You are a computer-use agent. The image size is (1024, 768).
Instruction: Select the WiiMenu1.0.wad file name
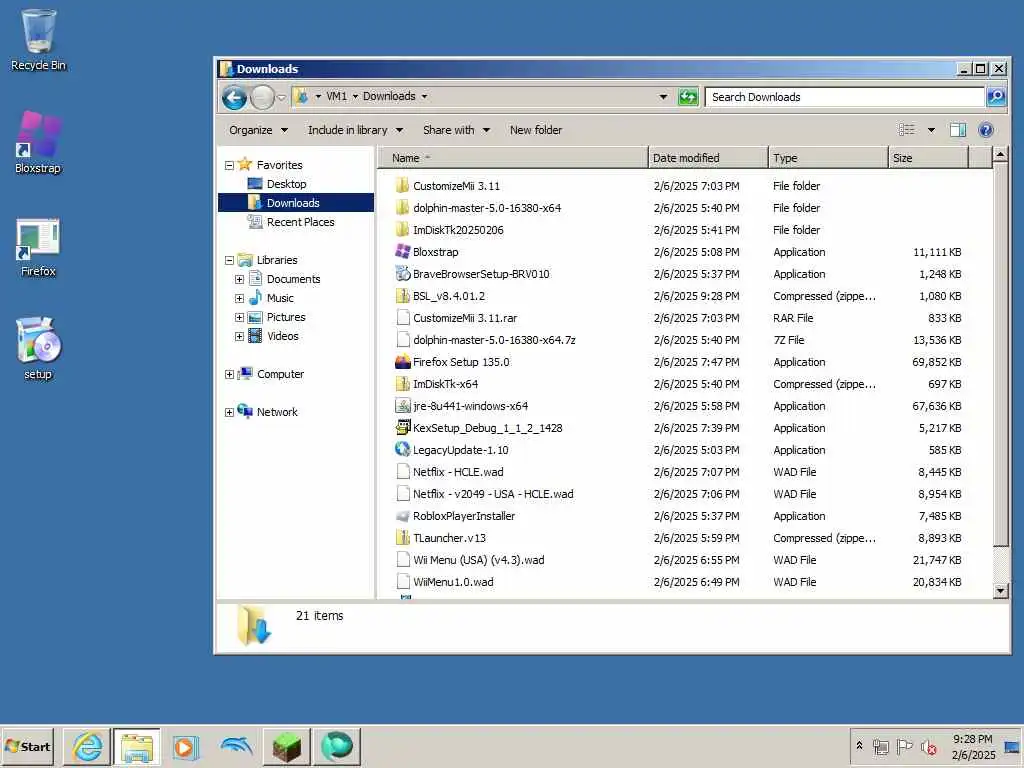tap(453, 582)
